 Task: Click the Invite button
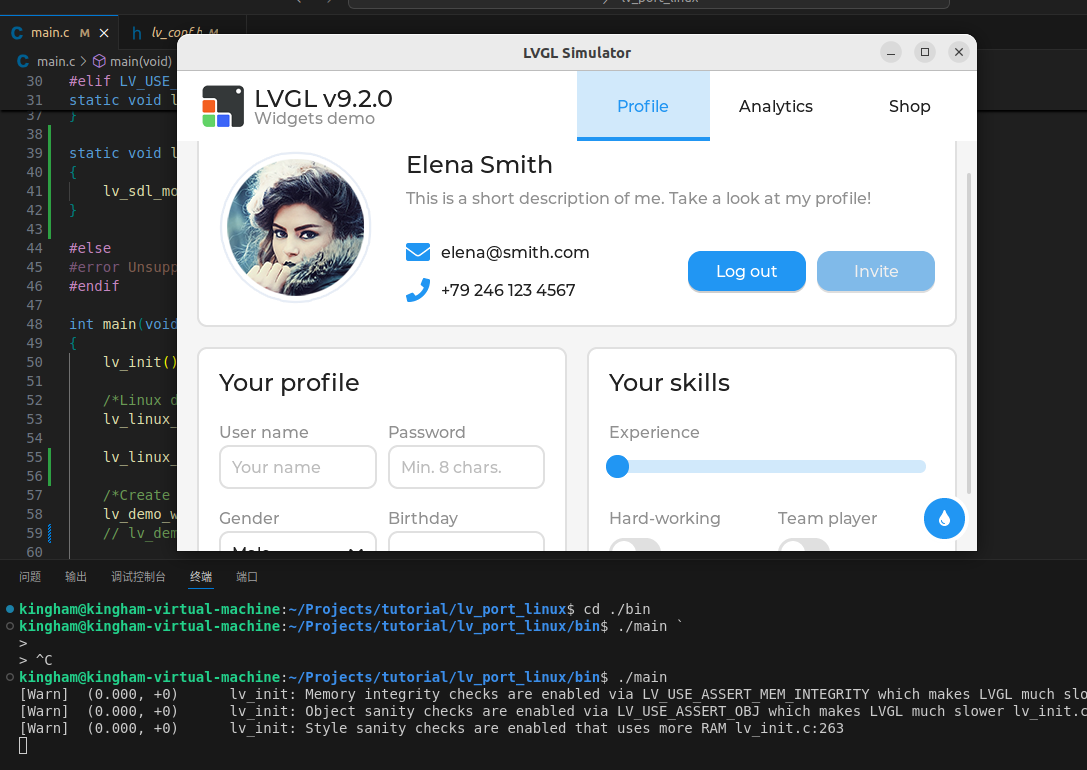(x=875, y=271)
